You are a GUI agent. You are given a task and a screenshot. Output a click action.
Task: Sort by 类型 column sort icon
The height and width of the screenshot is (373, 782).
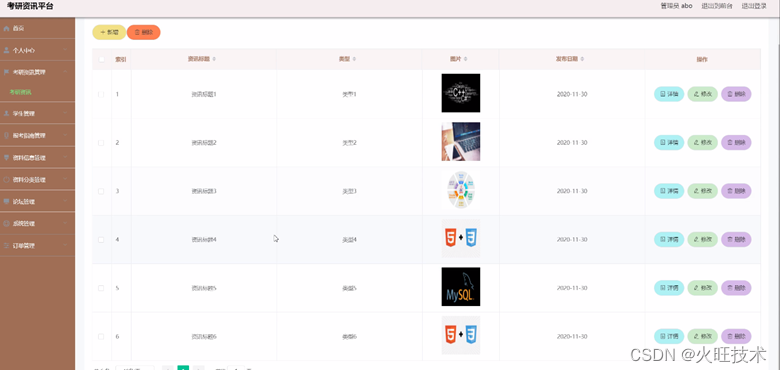pyautogui.click(x=355, y=59)
